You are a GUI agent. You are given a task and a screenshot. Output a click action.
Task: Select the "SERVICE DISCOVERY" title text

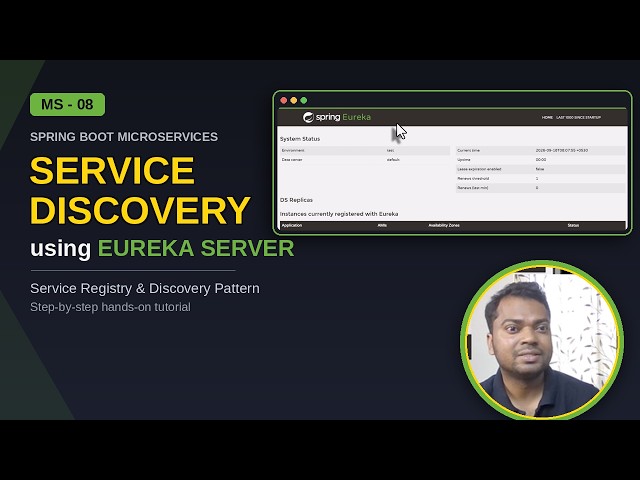click(140, 190)
